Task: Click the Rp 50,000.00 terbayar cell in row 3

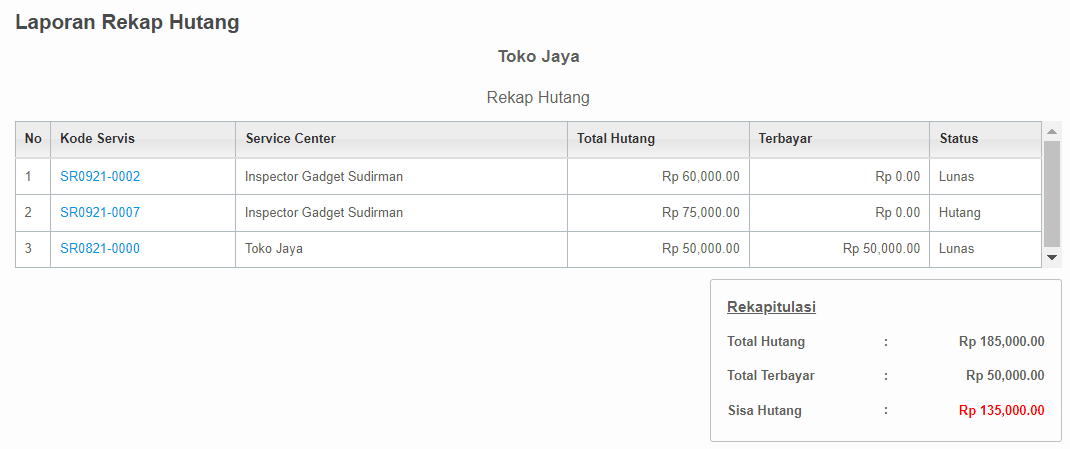Action: point(839,249)
